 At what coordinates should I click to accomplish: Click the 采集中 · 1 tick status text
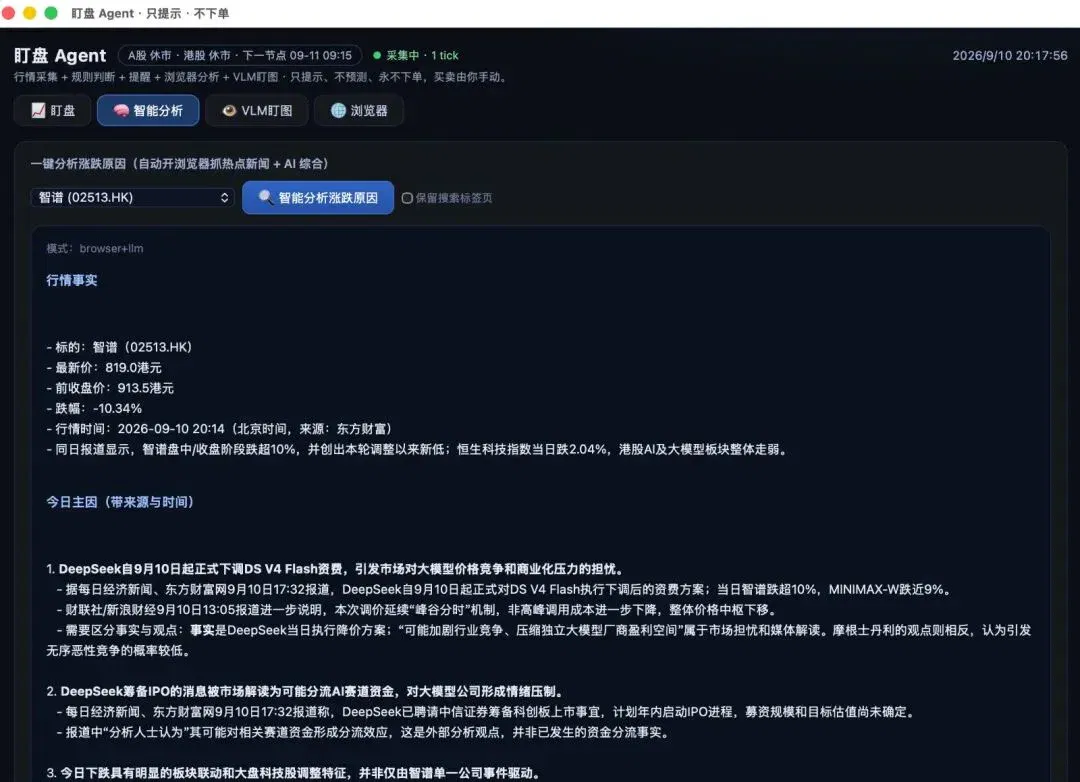point(422,55)
